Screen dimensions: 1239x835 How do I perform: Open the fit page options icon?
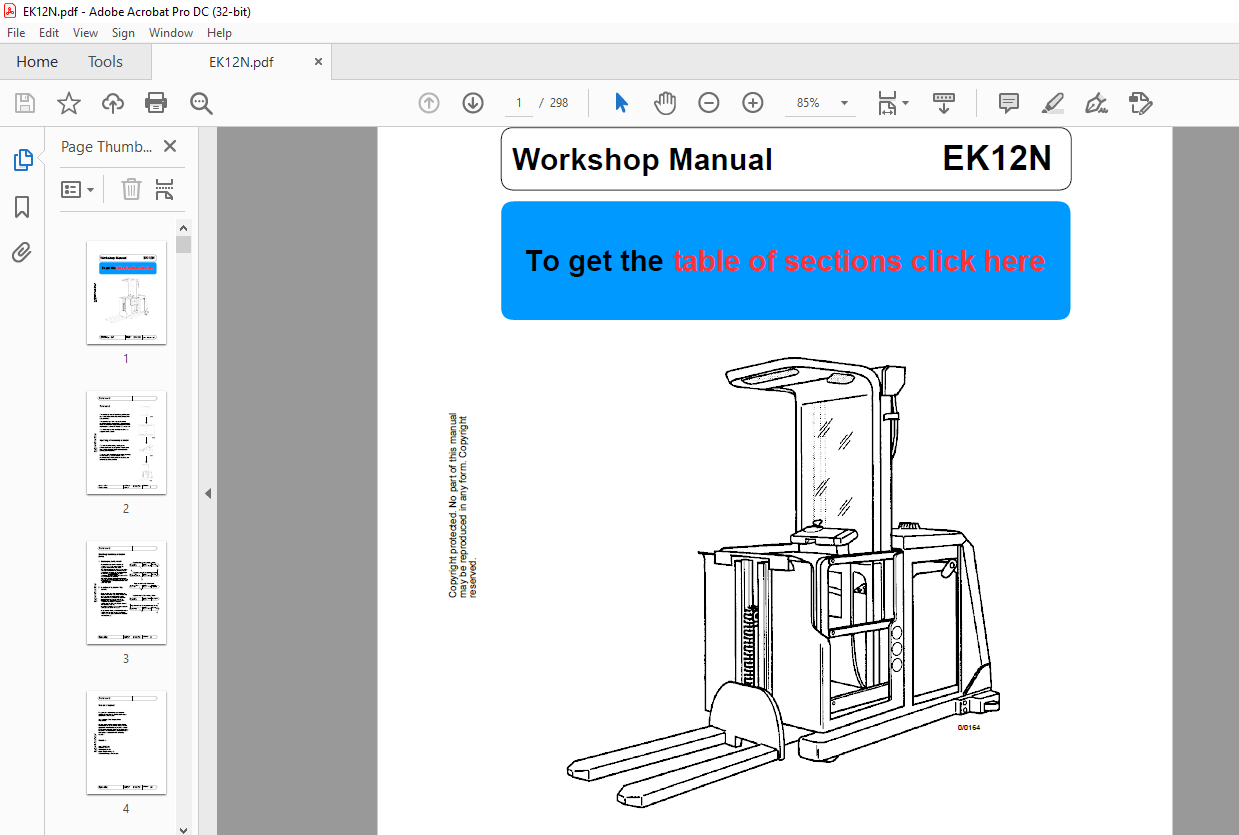point(892,103)
